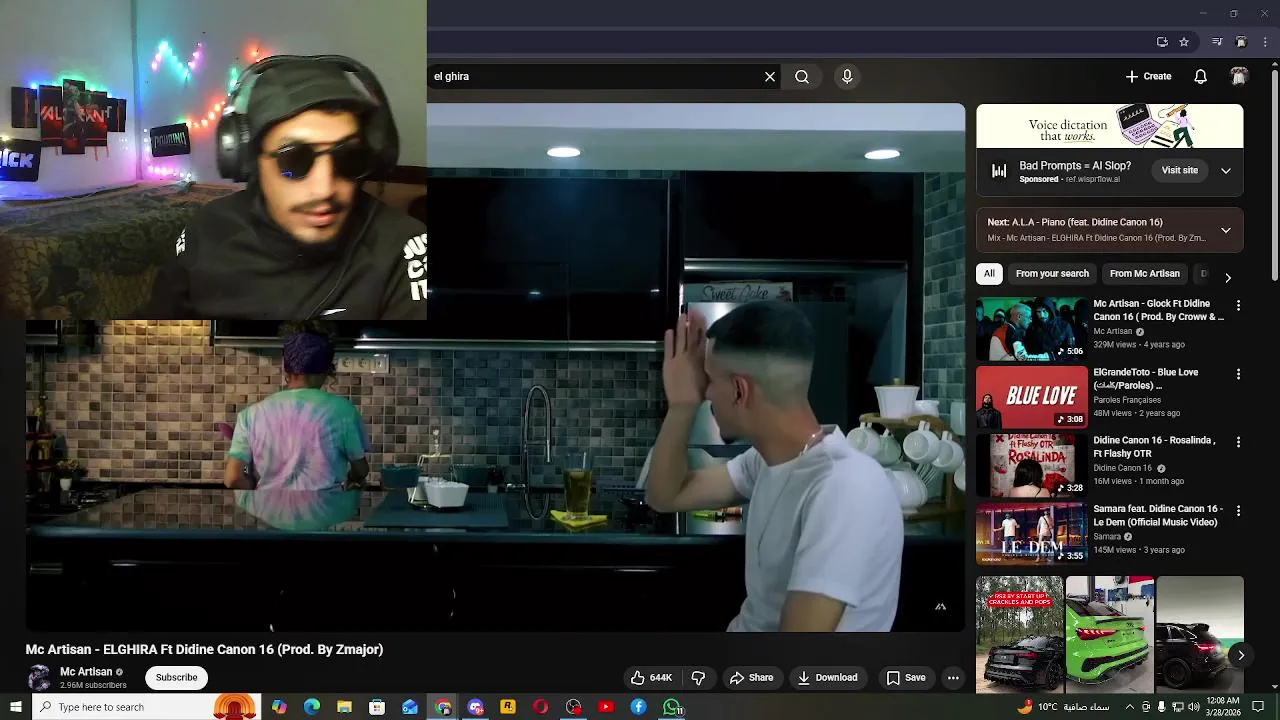Screen dimensions: 1280x720
Task: Open Chrome profile avatar in toolbar
Action: 1241,42
